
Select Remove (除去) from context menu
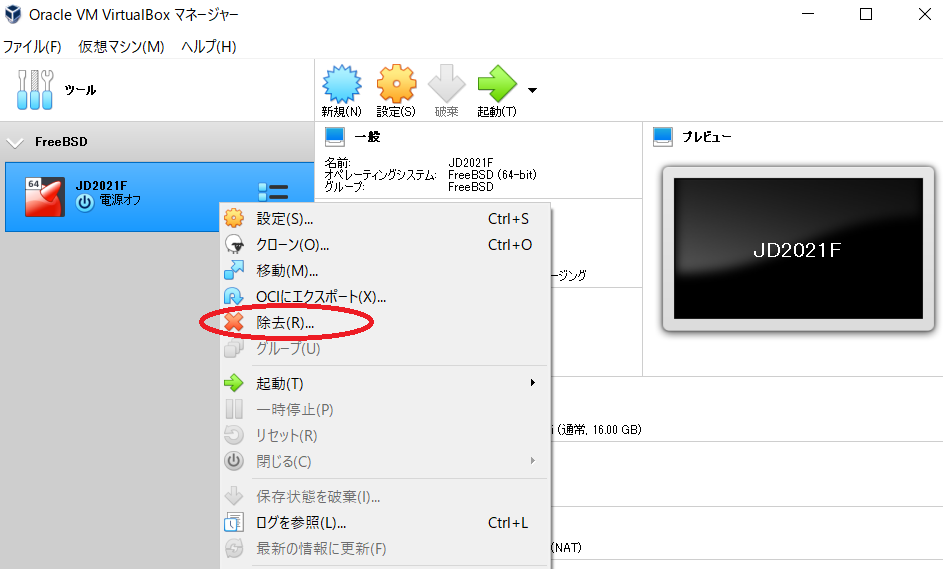click(285, 322)
